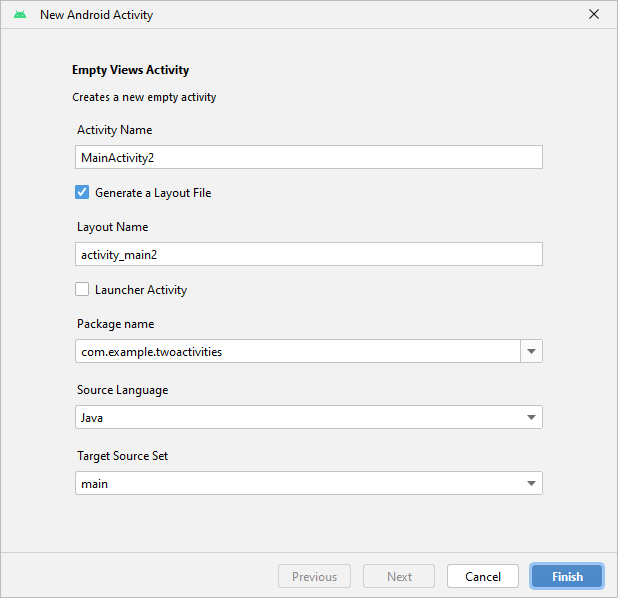
Task: Click the Android logo in title bar
Action: click(x=20, y=15)
